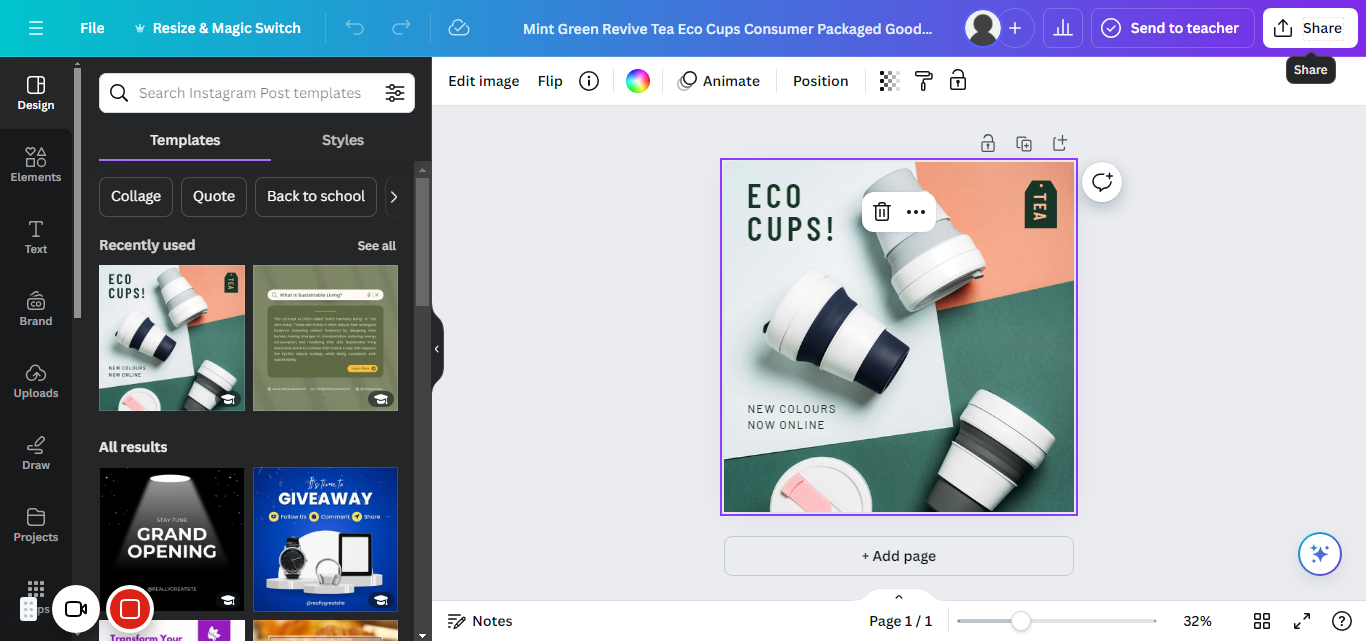Image resolution: width=1366 pixels, height=641 pixels.
Task: Open the Projects panel
Action: coord(36,524)
